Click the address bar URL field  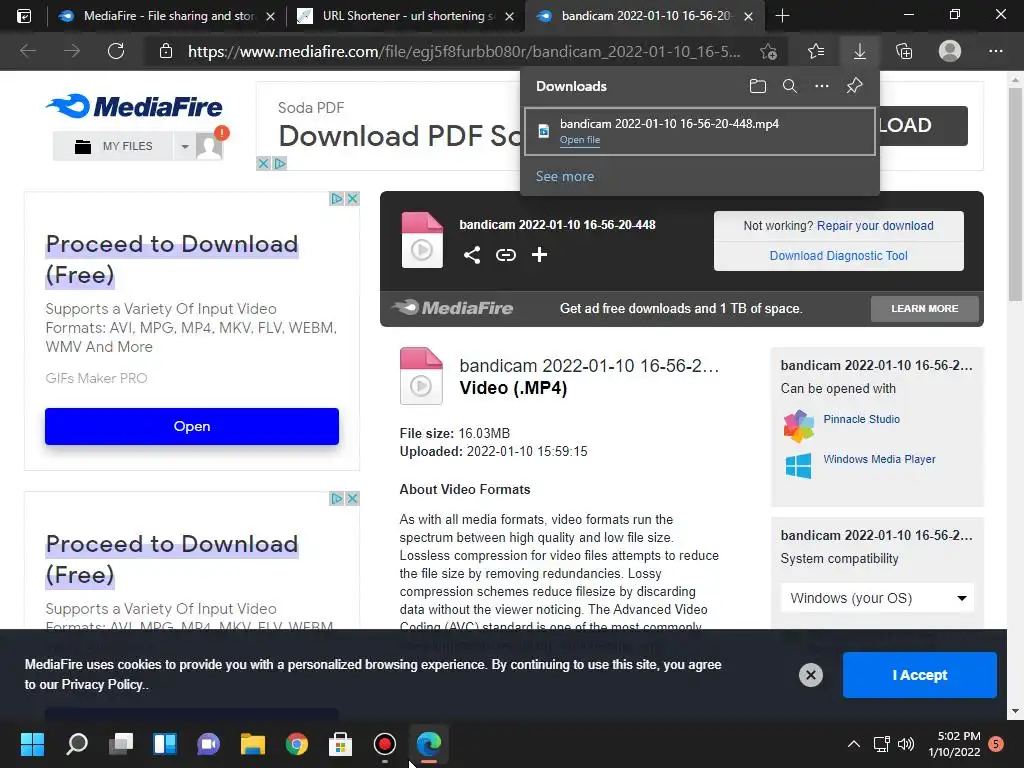click(x=464, y=51)
